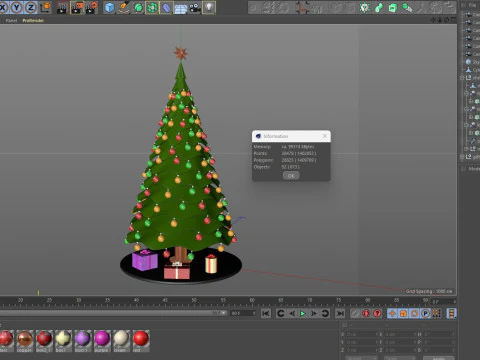Click the green magnifier sphere icon
Image resolution: width=480 pixels, height=360 pixels.
click(407, 7)
